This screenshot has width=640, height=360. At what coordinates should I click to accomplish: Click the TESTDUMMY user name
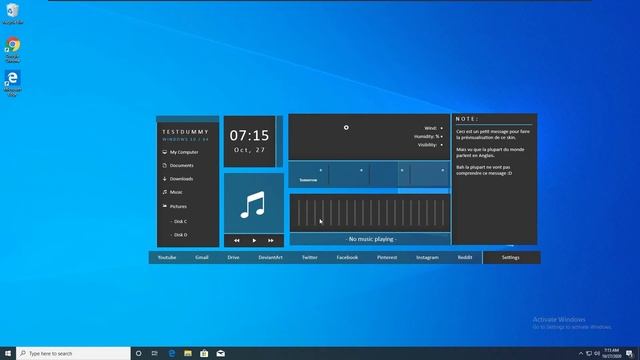click(186, 132)
